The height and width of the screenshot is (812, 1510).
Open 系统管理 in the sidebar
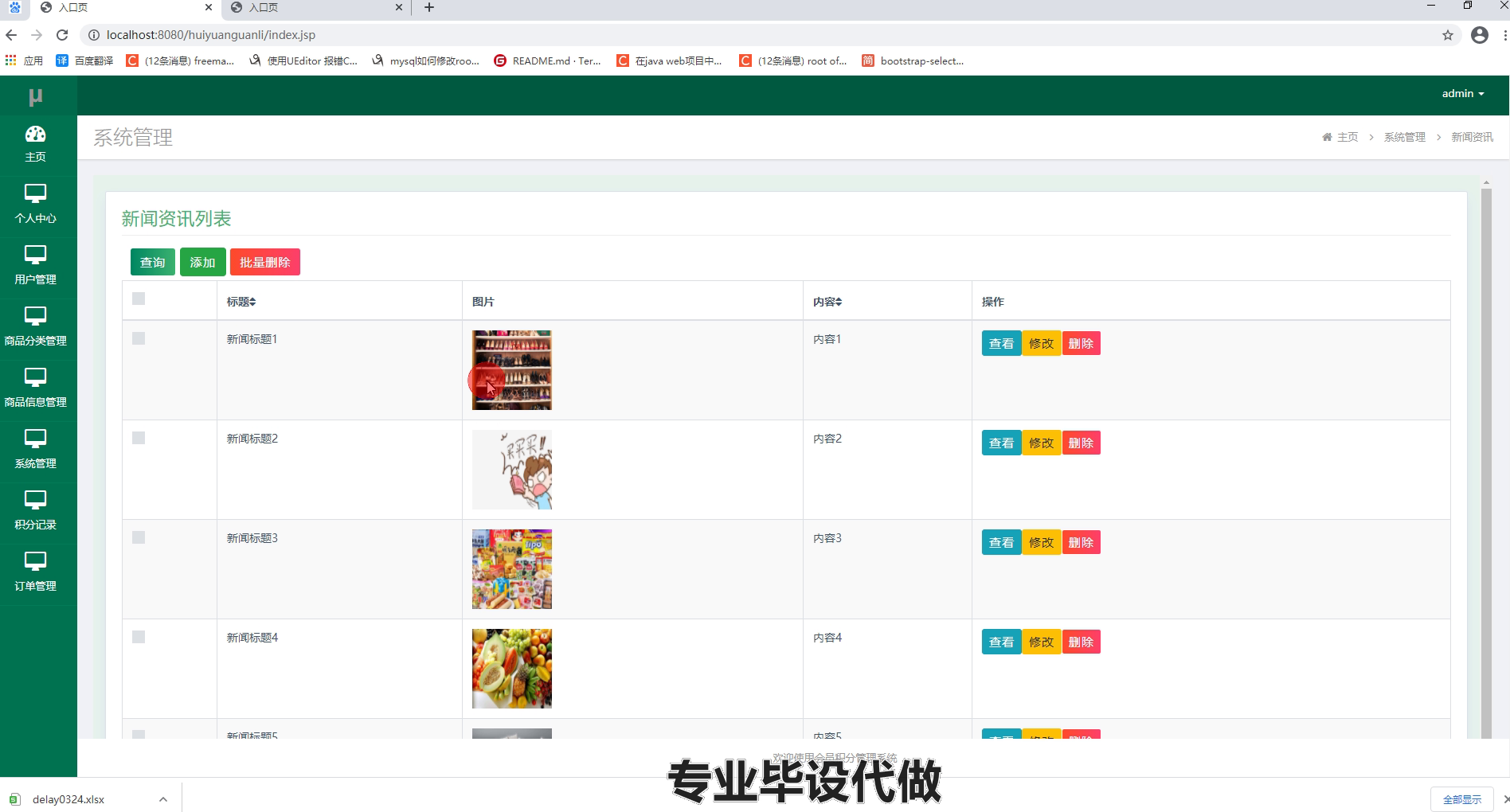click(x=35, y=450)
